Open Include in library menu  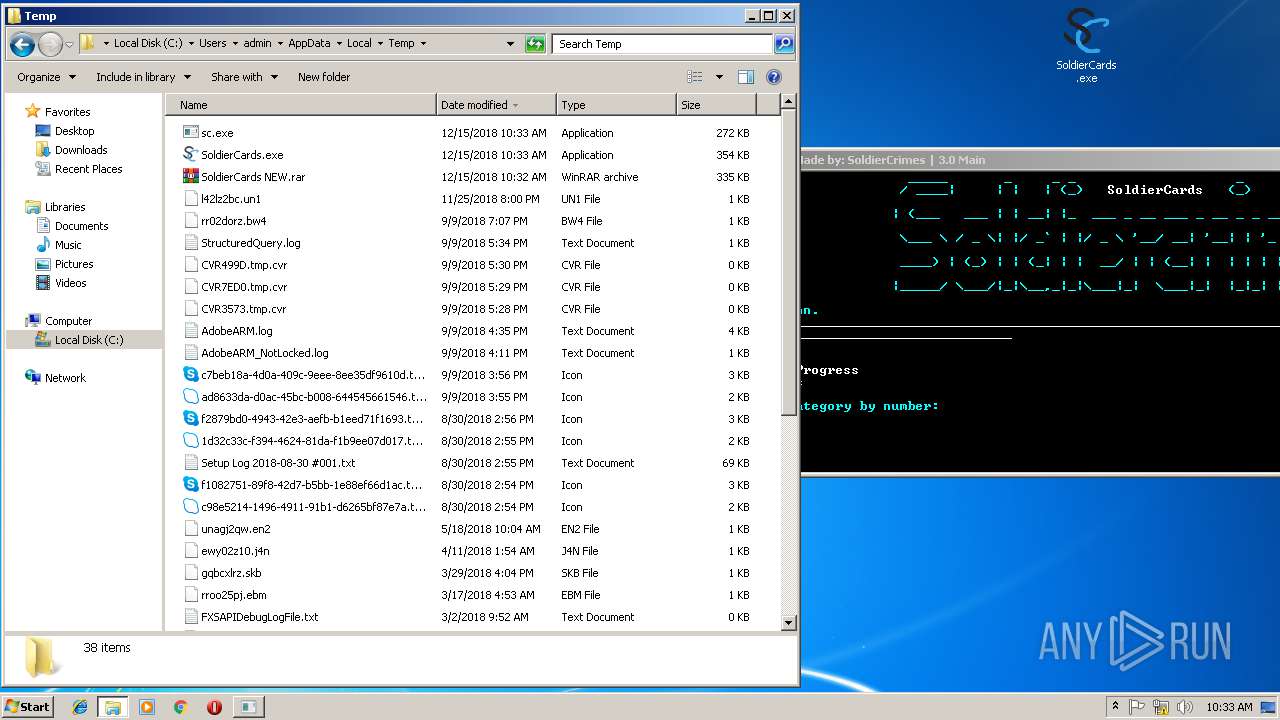[x=142, y=77]
